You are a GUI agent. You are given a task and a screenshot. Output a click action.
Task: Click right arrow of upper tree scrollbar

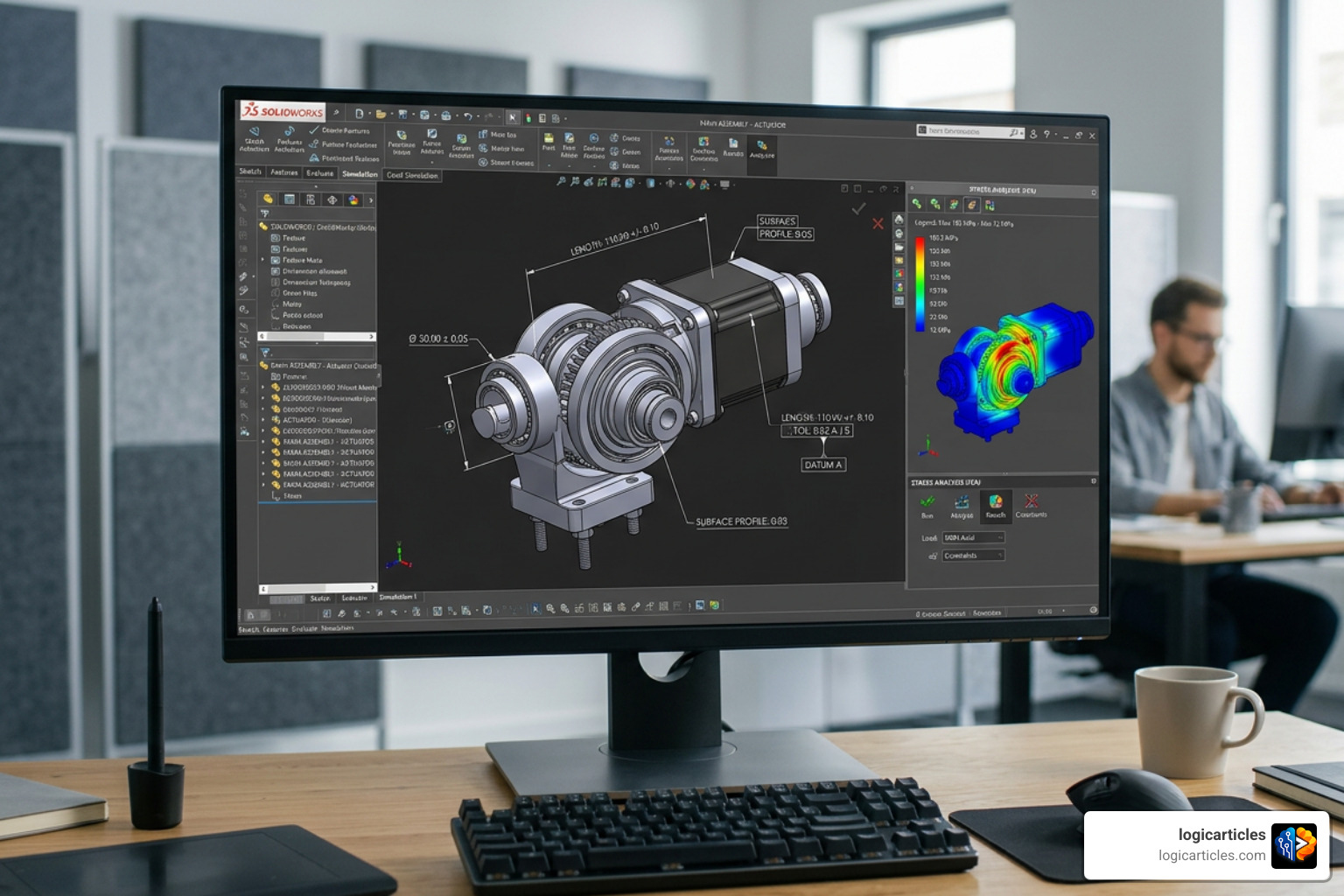tap(371, 336)
